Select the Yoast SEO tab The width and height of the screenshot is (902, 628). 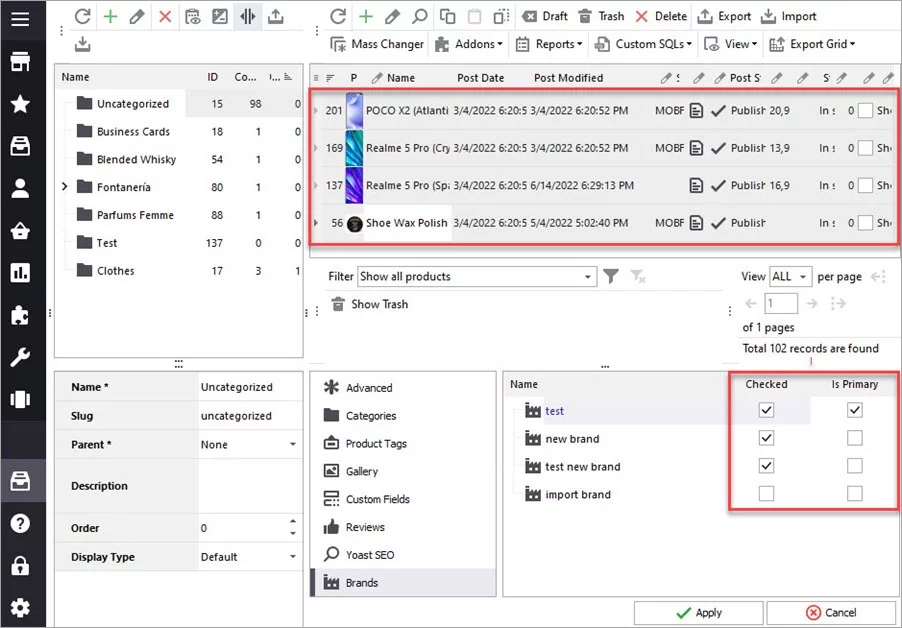click(x=369, y=555)
